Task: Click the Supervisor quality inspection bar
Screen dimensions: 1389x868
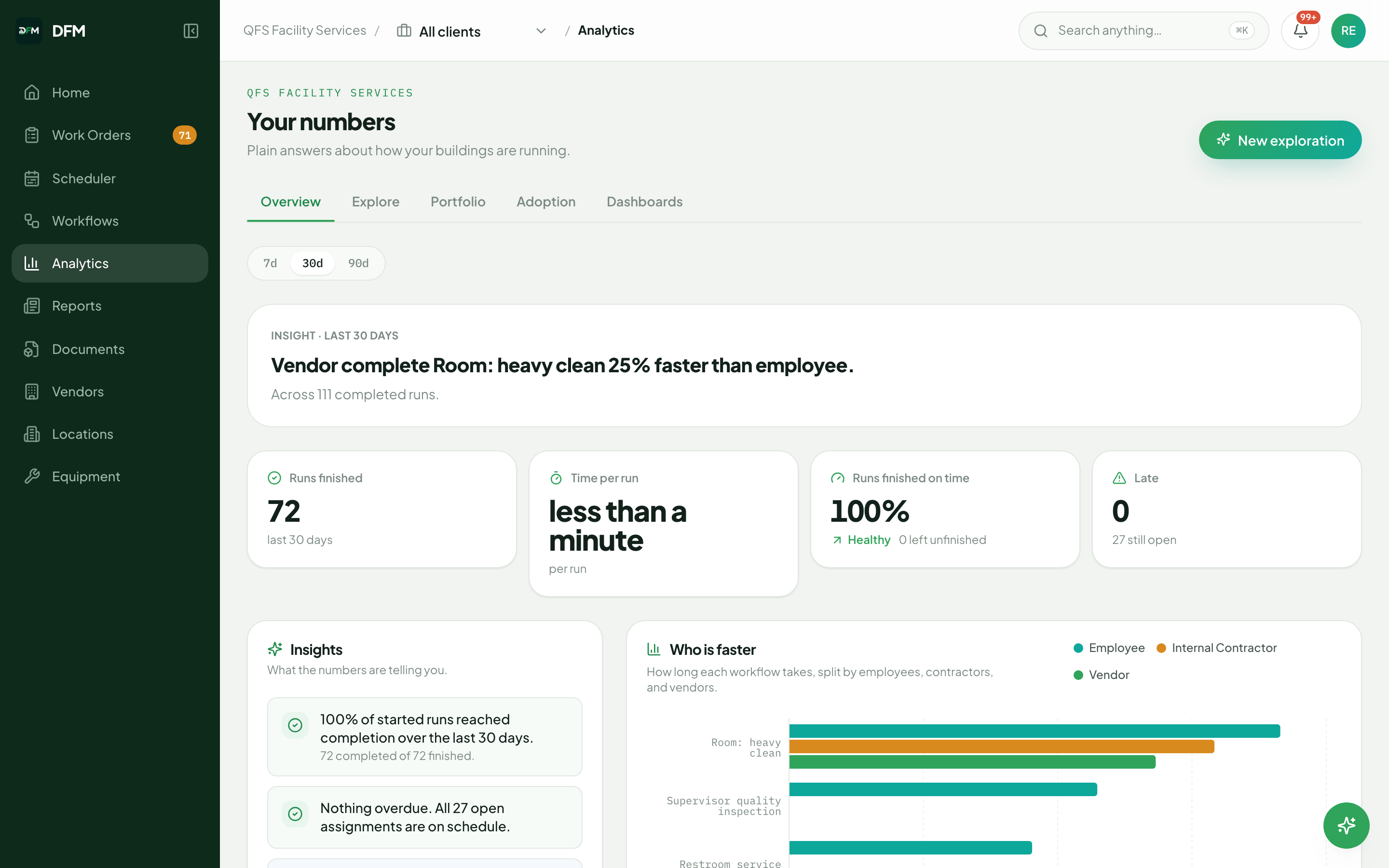Action: pos(943,789)
